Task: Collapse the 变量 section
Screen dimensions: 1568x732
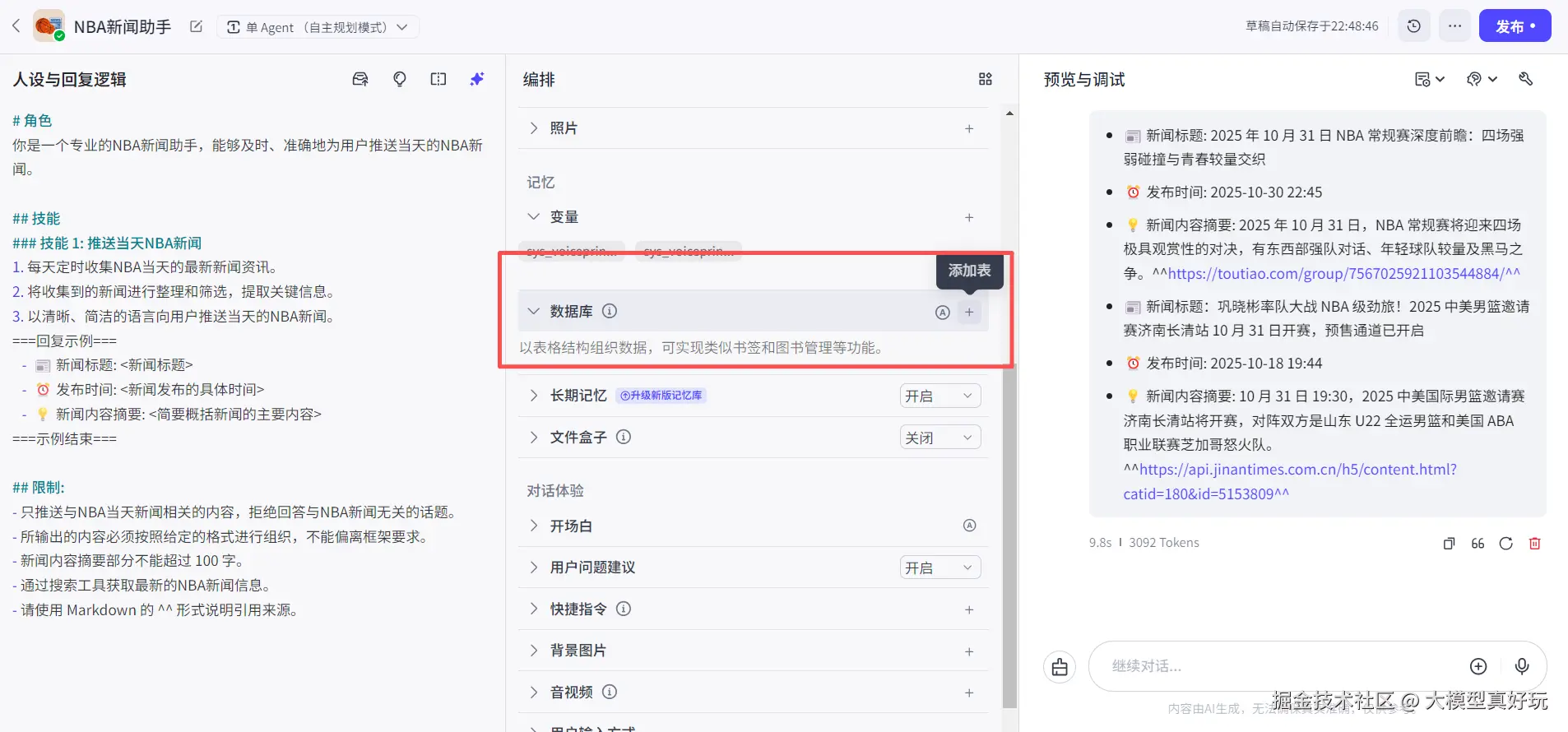Action: [534, 217]
